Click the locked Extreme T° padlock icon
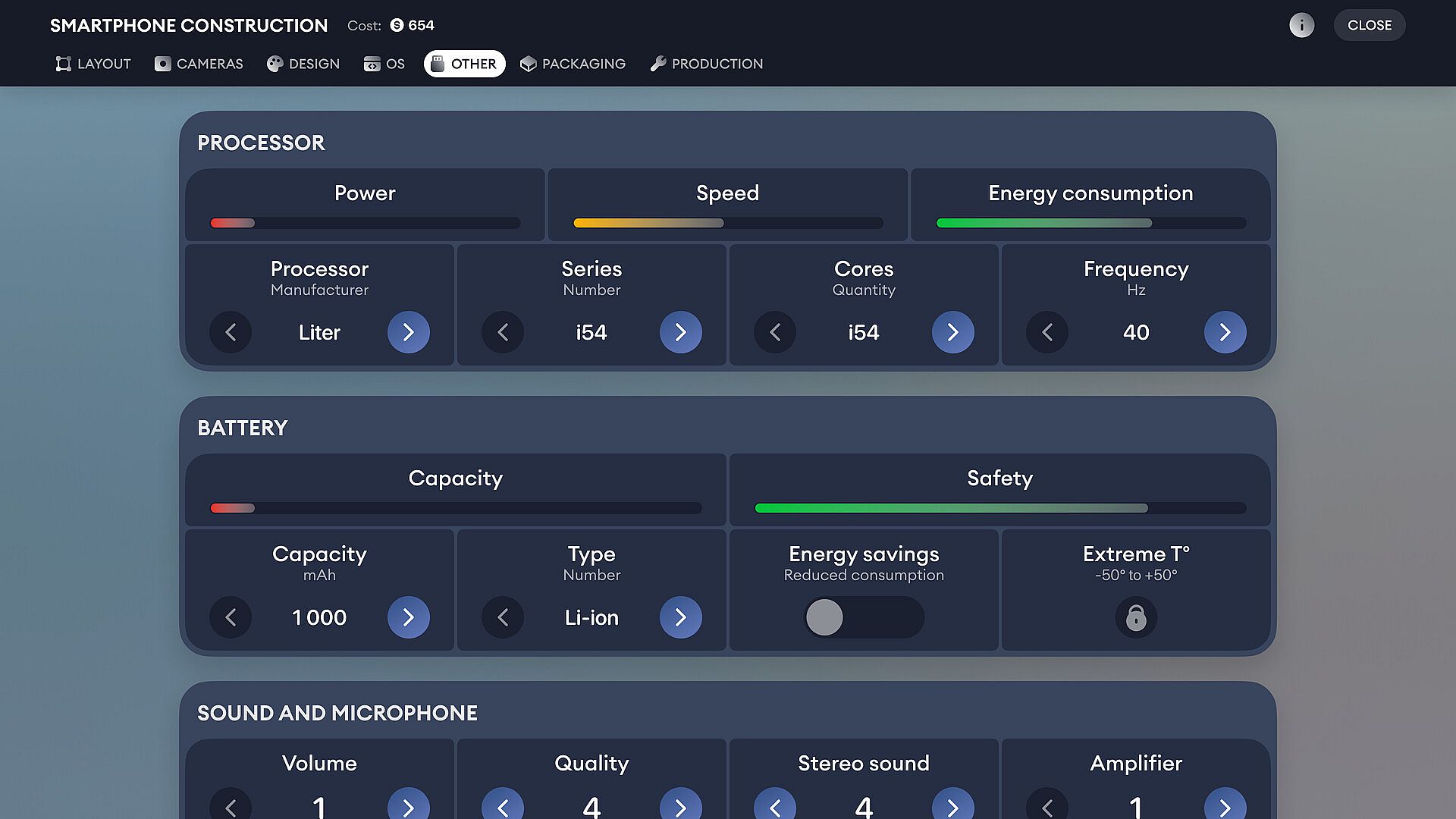Viewport: 1456px width, 819px height. pyautogui.click(x=1135, y=617)
